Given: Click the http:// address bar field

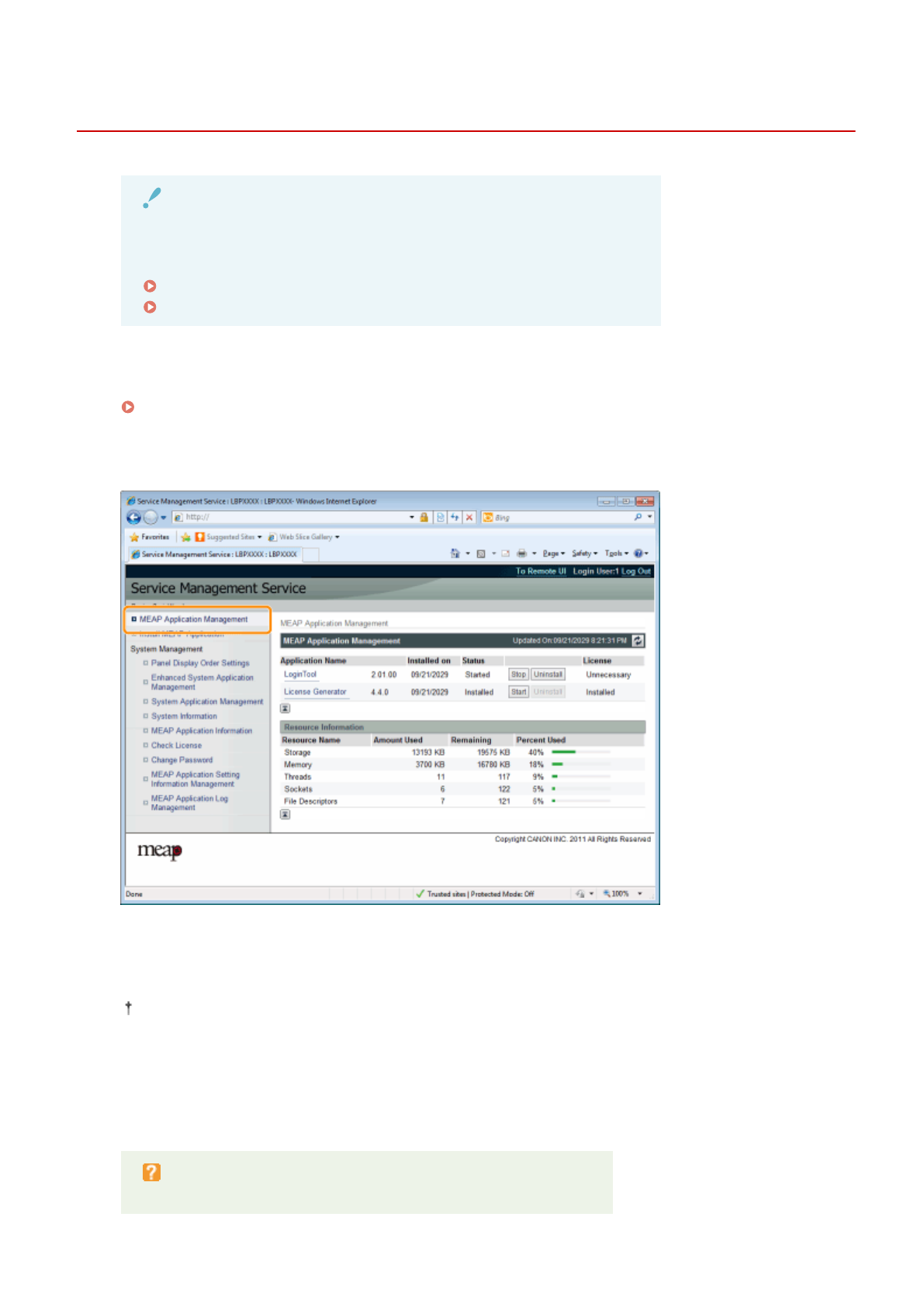Looking at the screenshot, I should coord(295,518).
